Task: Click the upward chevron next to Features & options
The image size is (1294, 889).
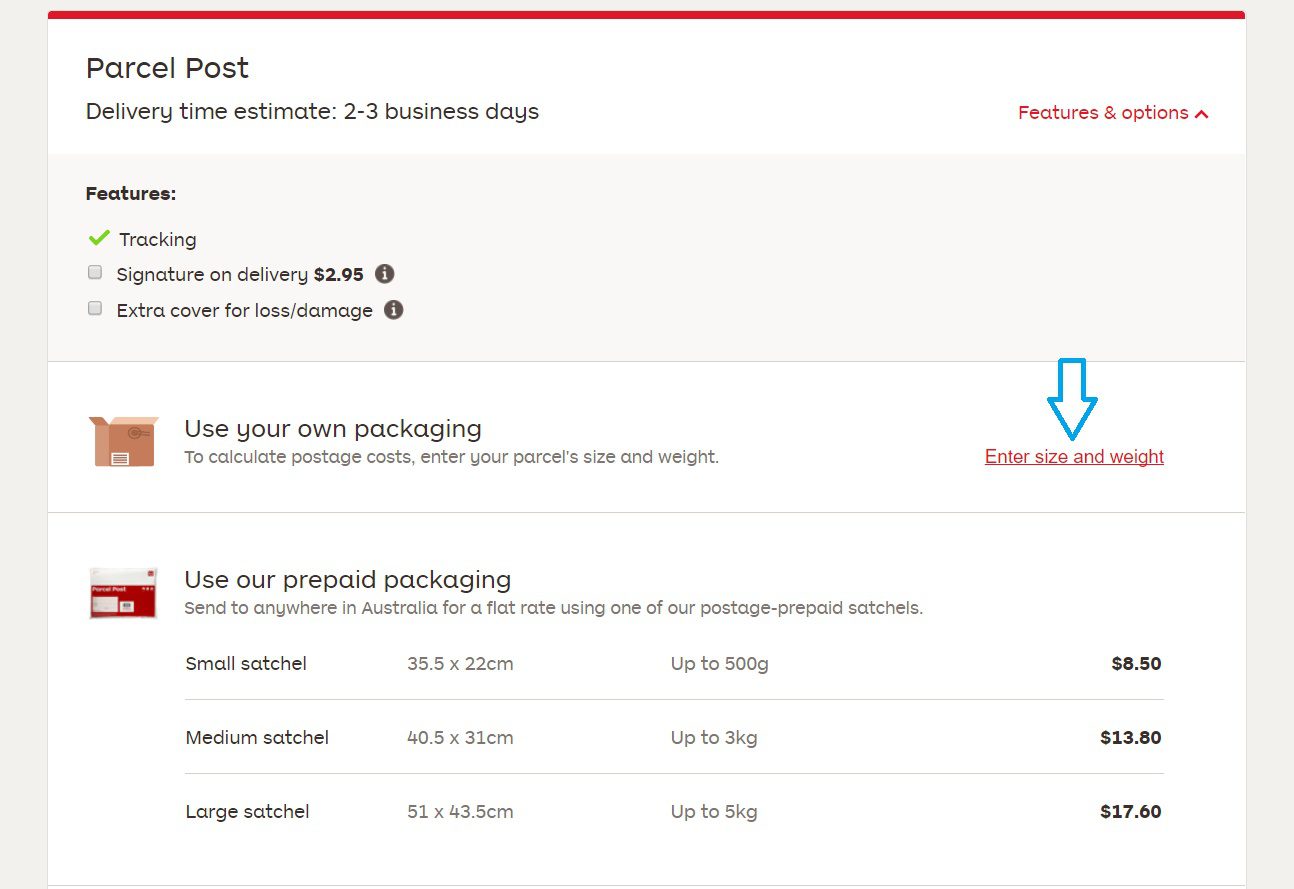Action: [1201, 113]
